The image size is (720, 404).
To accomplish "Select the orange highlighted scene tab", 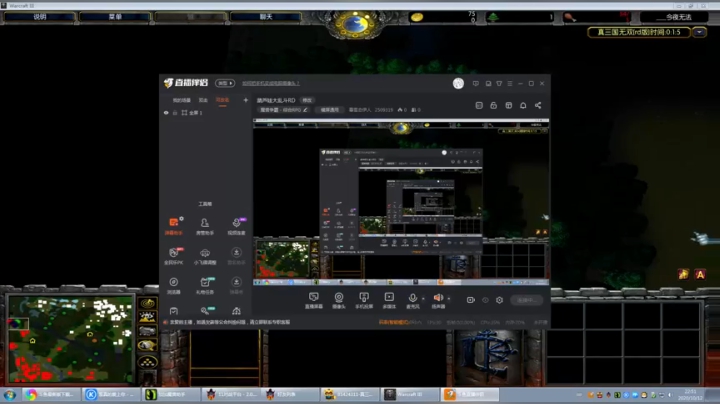I will [x=222, y=100].
